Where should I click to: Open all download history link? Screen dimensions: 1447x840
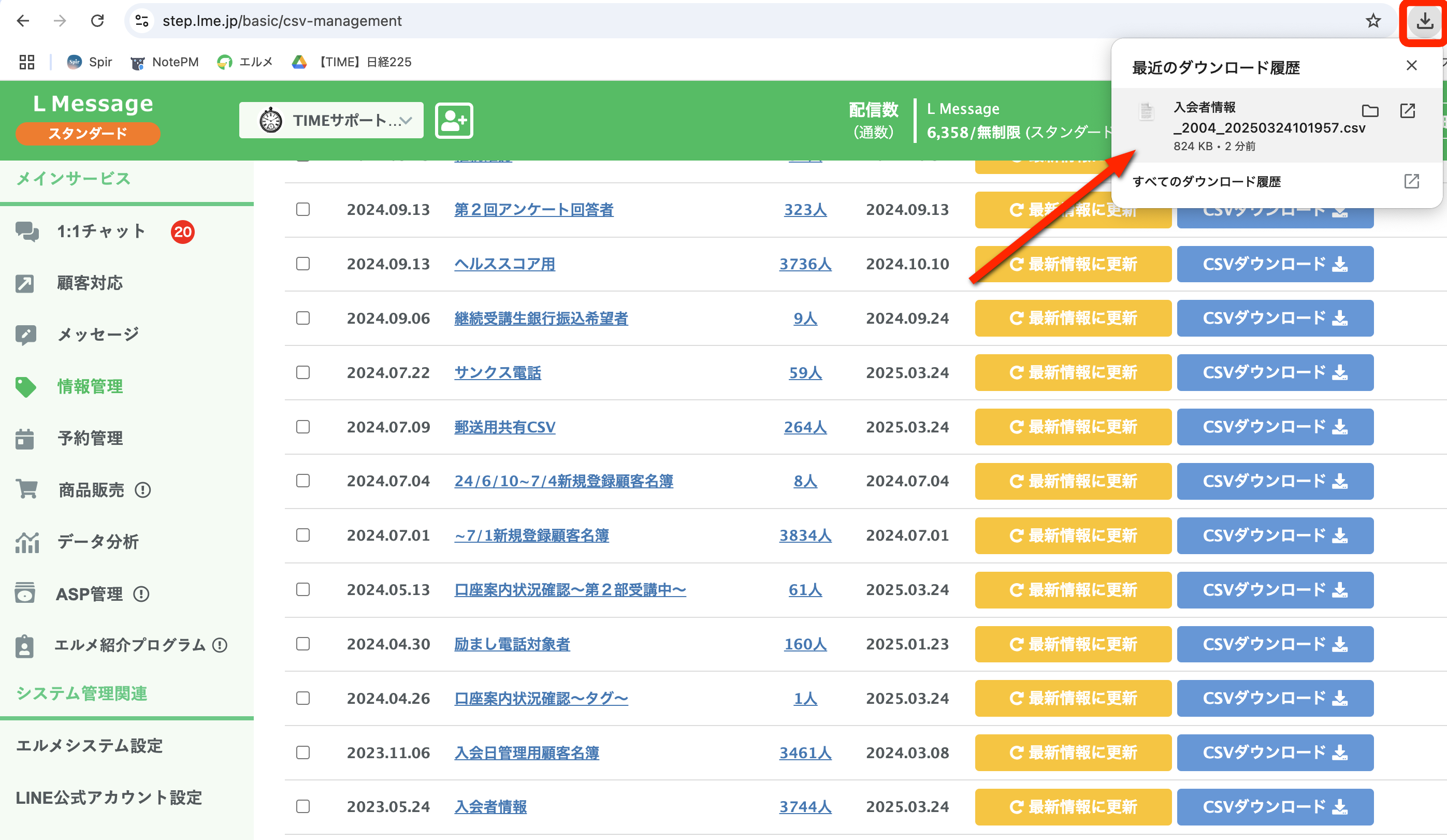pos(1206,182)
